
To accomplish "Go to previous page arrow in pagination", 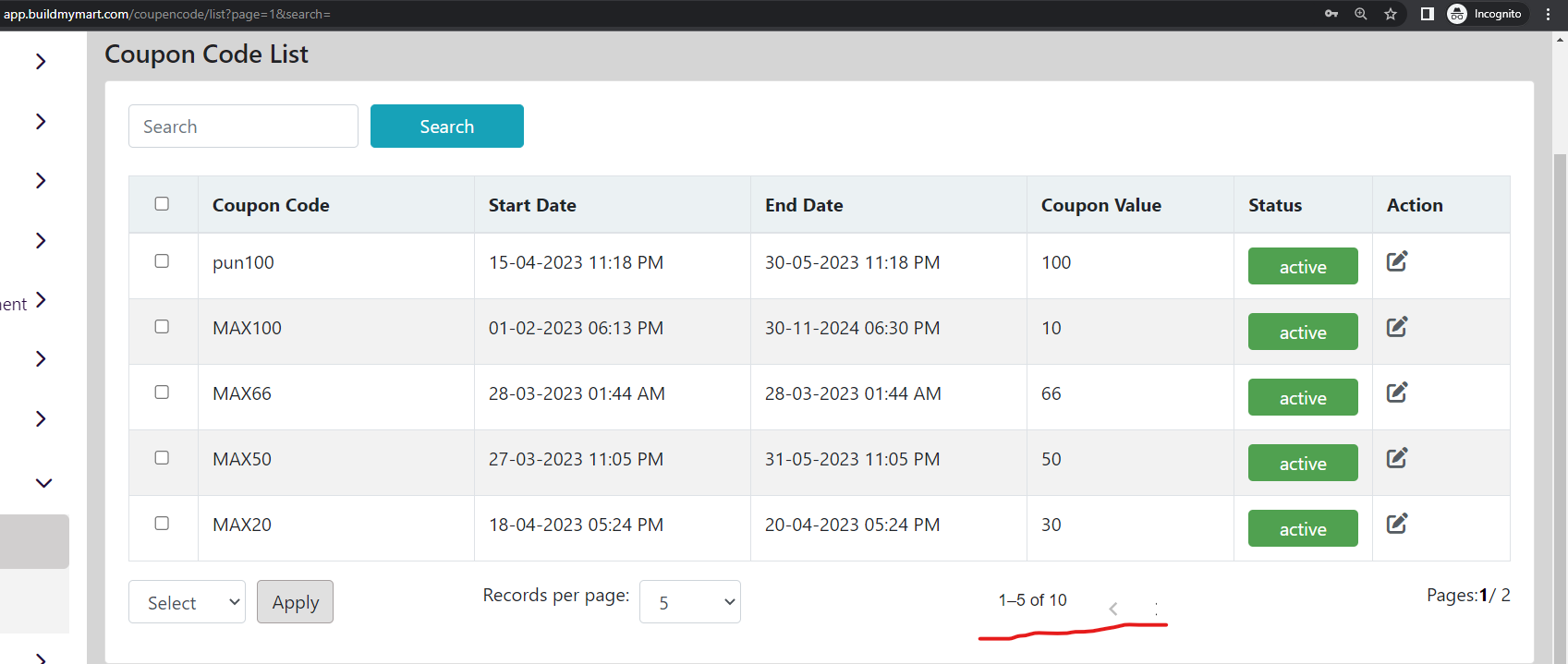I will (x=1113, y=609).
